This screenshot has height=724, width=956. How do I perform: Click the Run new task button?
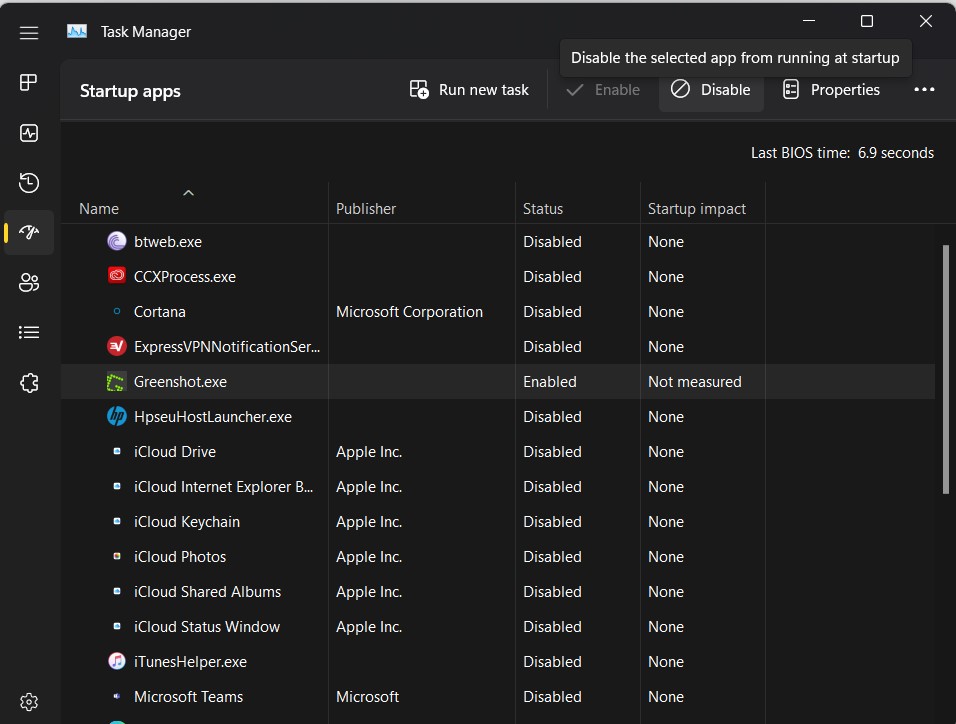point(468,89)
